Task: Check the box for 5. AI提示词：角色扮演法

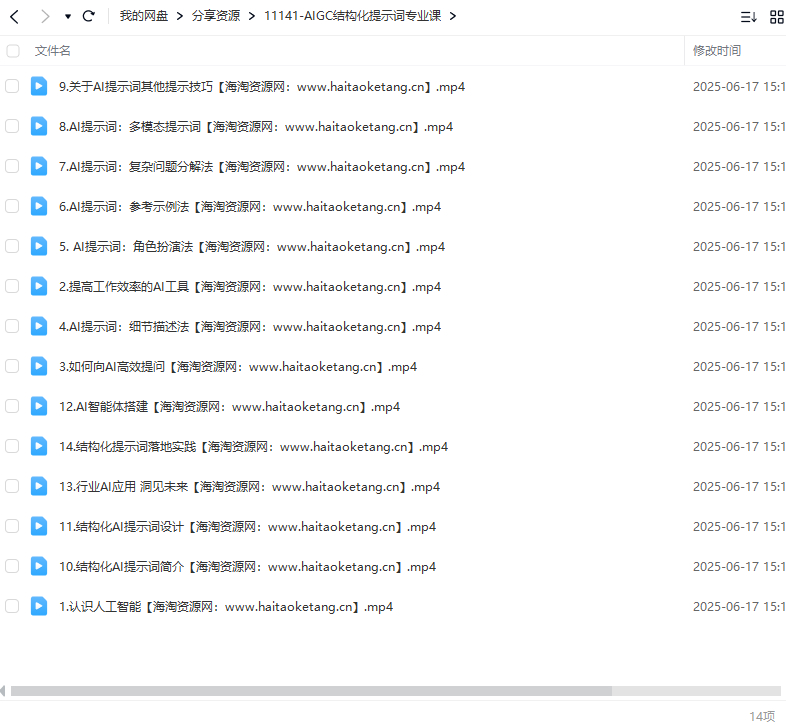Action: pyautogui.click(x=12, y=246)
